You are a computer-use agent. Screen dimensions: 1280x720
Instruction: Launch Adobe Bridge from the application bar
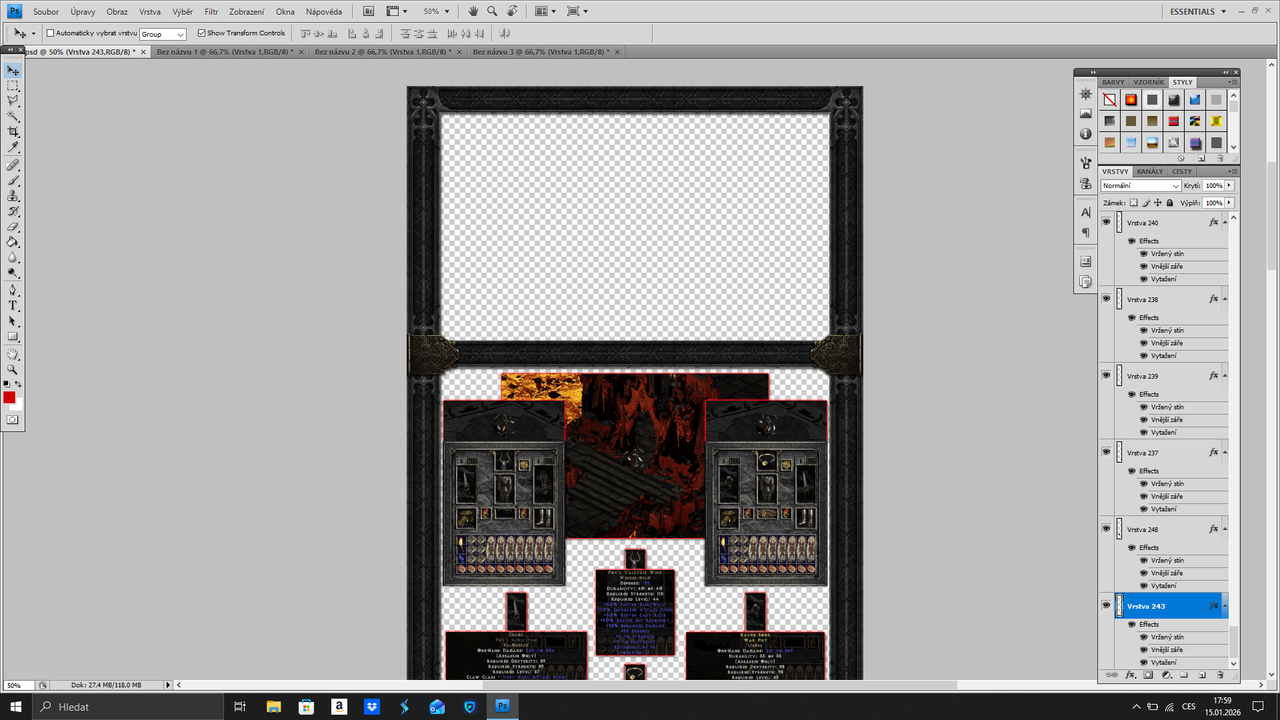368,11
